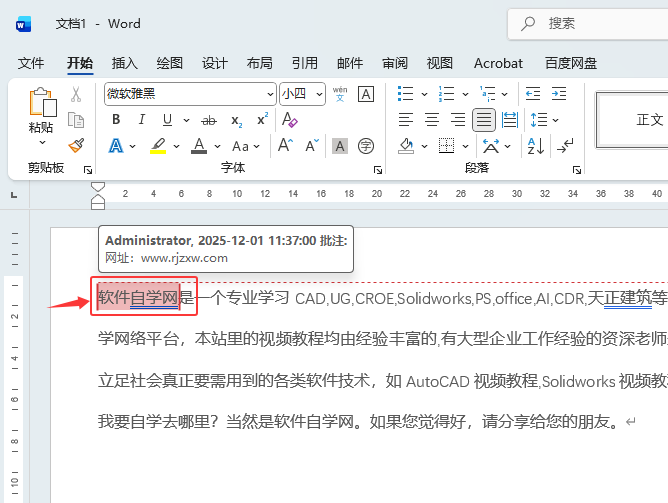Click the commented text 软件自学网
Screen dimensions: 668x503
point(138,297)
